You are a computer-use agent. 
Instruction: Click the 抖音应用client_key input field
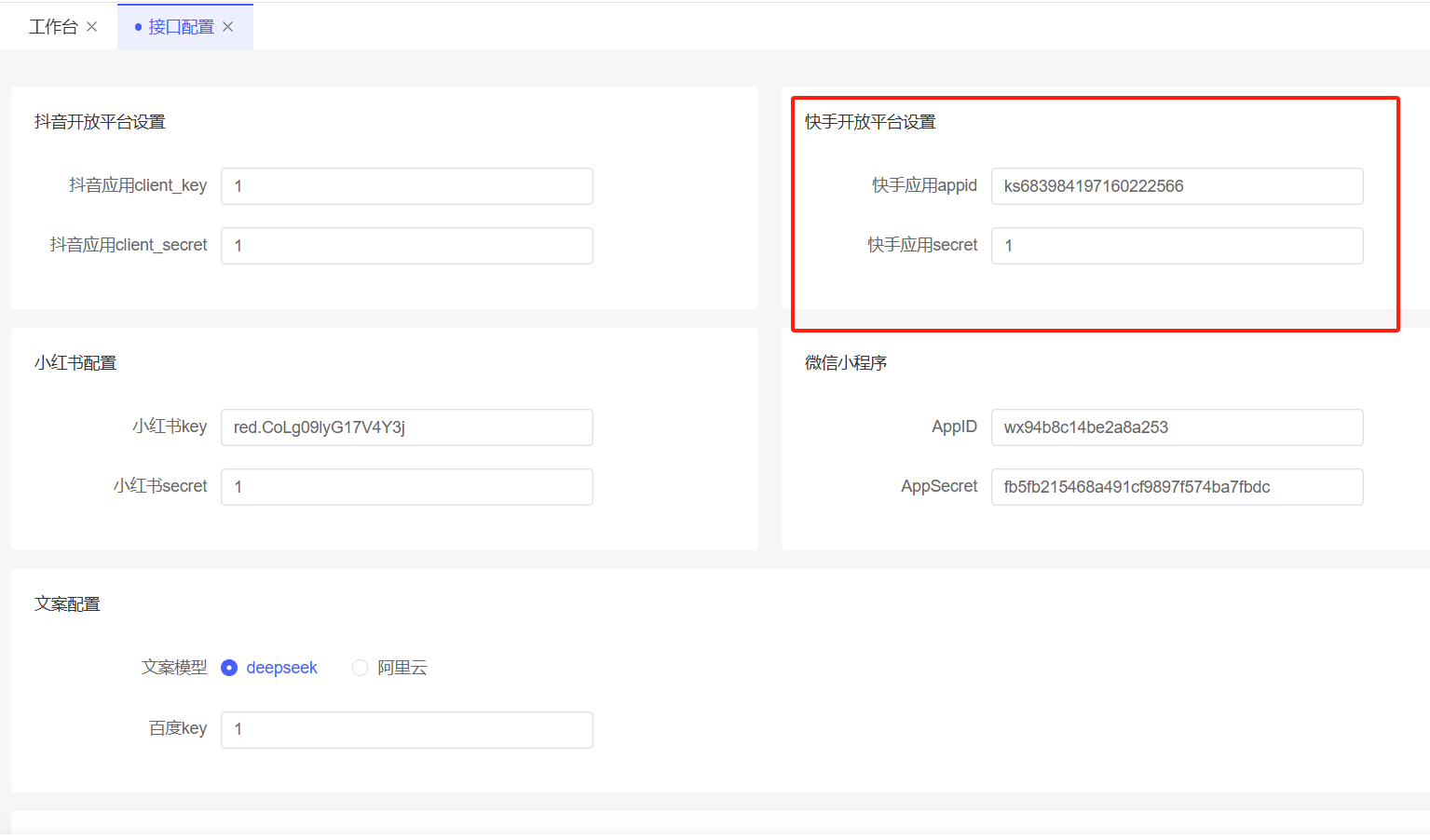tap(406, 186)
